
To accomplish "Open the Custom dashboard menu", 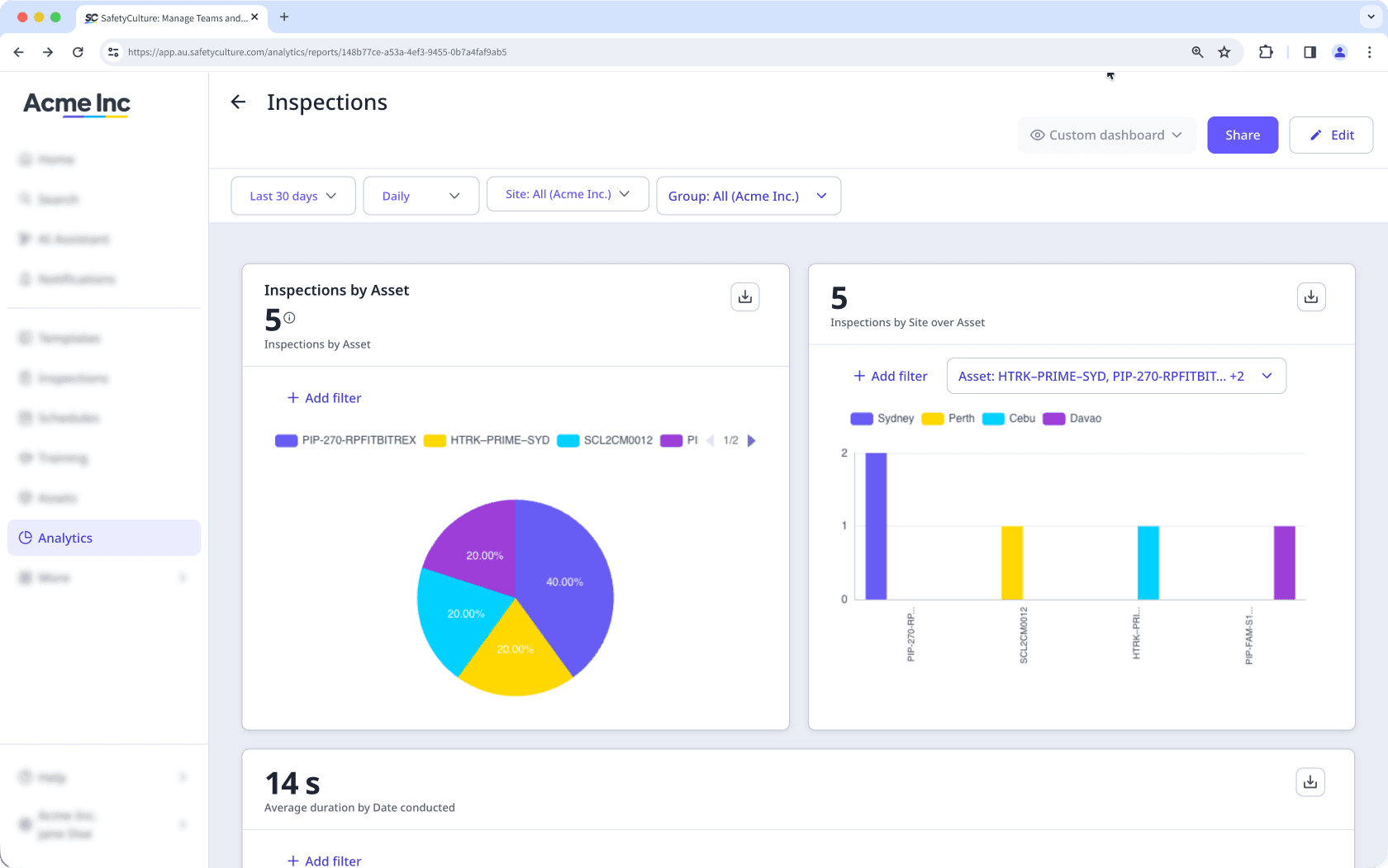I will click(1106, 135).
